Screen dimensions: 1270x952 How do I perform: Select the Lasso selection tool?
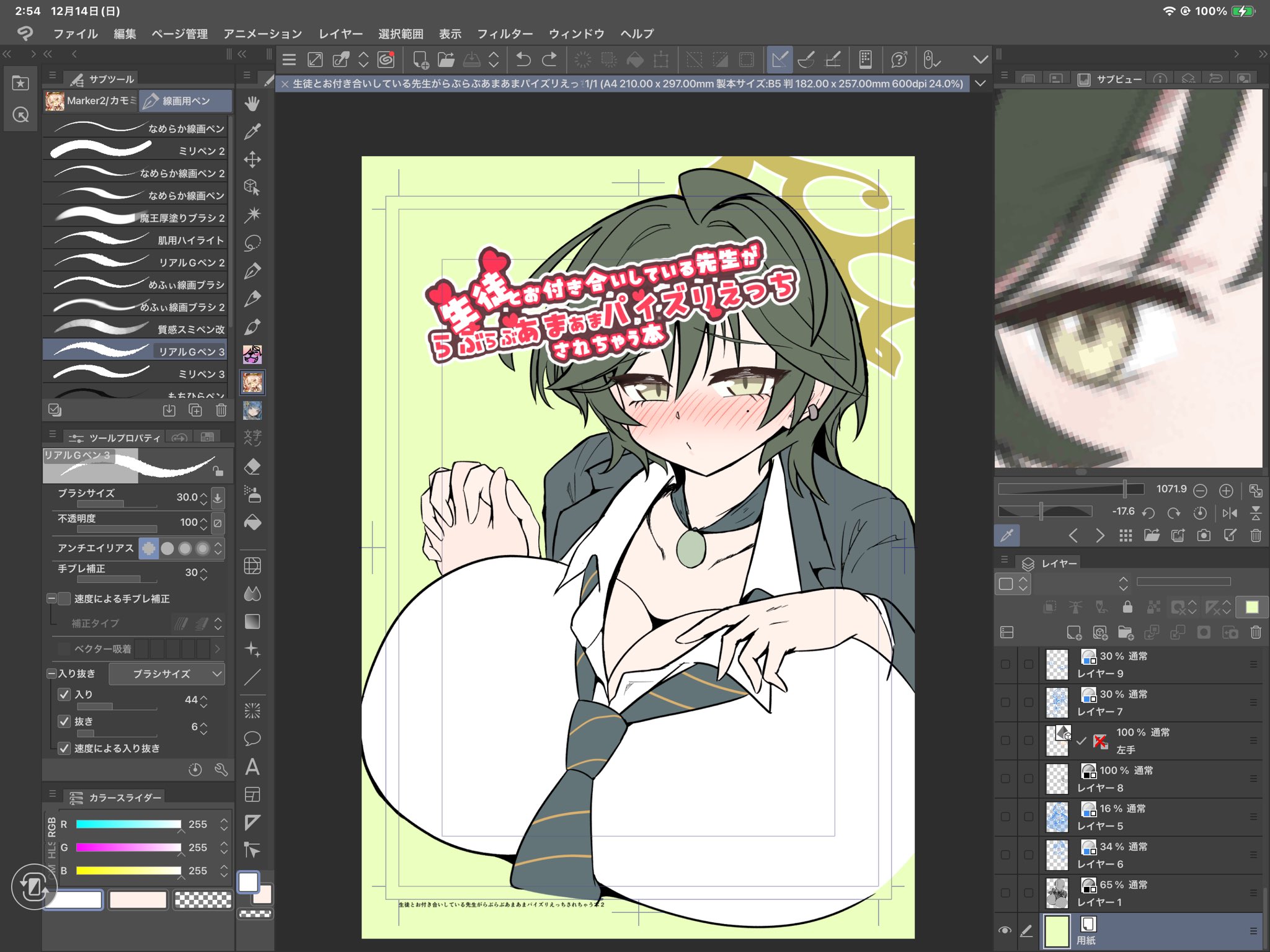coord(252,243)
